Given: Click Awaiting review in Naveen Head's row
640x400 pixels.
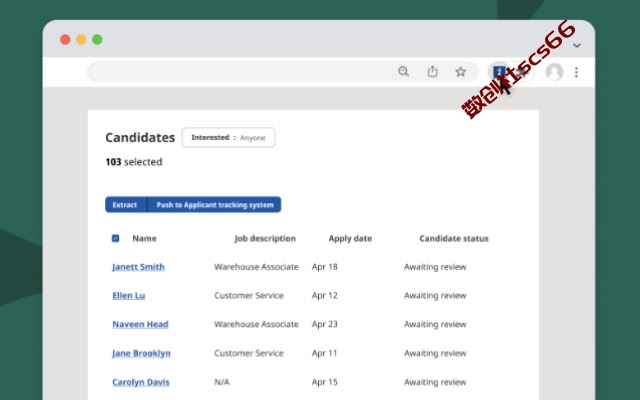Looking at the screenshot, I should pyautogui.click(x=435, y=324).
